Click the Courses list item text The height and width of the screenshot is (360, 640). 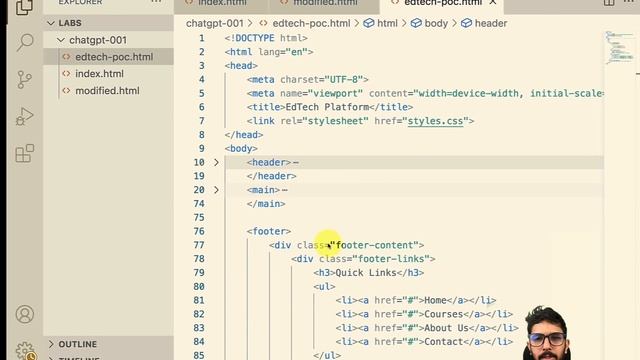pos(443,314)
